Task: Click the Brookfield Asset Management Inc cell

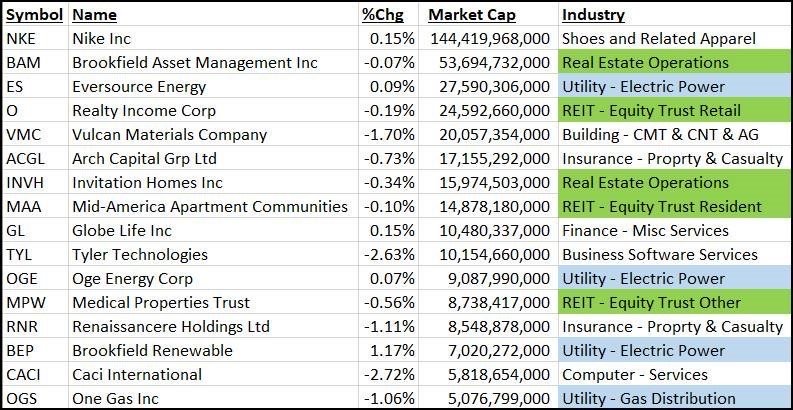Action: (194, 63)
